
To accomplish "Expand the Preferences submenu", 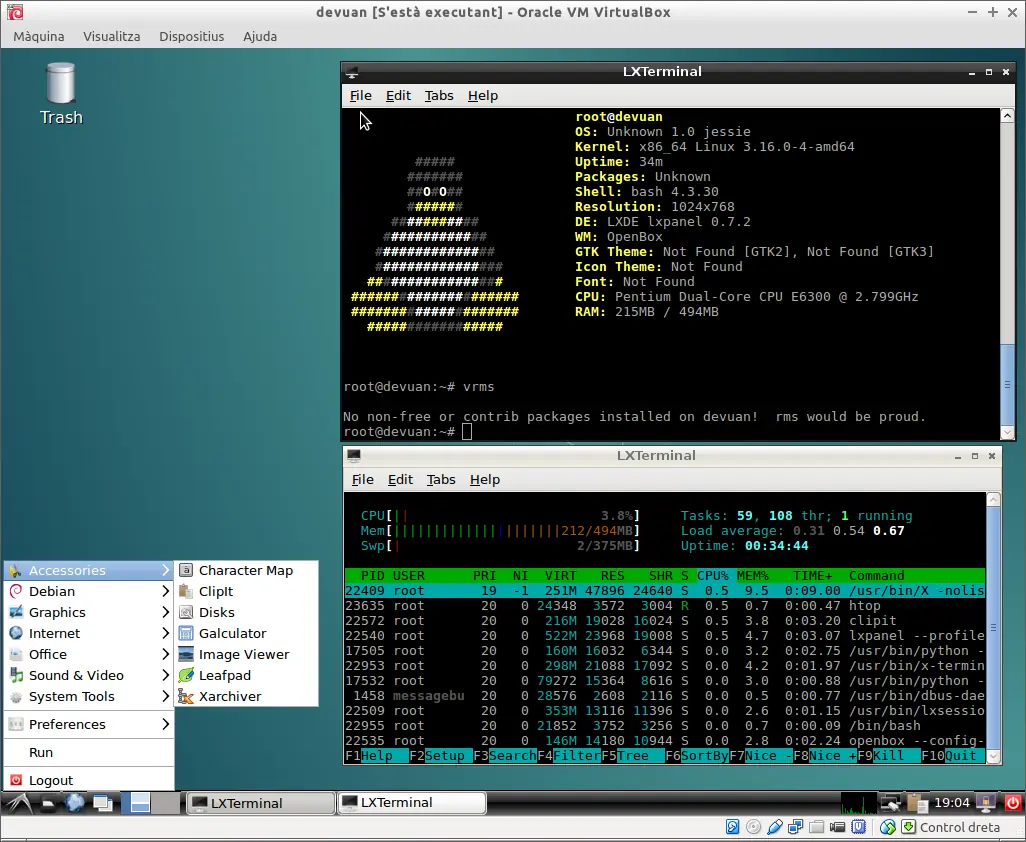I will pos(89,724).
